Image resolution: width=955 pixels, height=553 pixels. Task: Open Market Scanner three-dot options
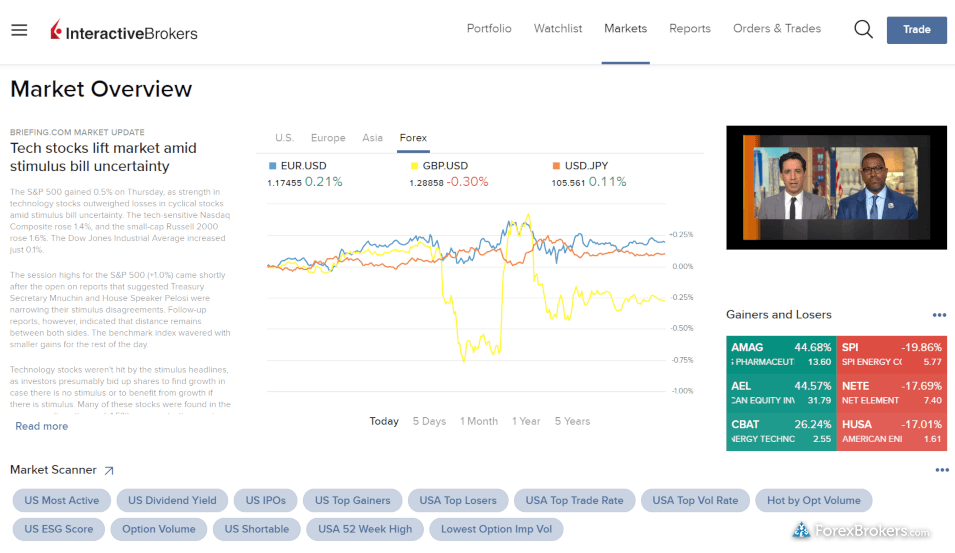942,470
